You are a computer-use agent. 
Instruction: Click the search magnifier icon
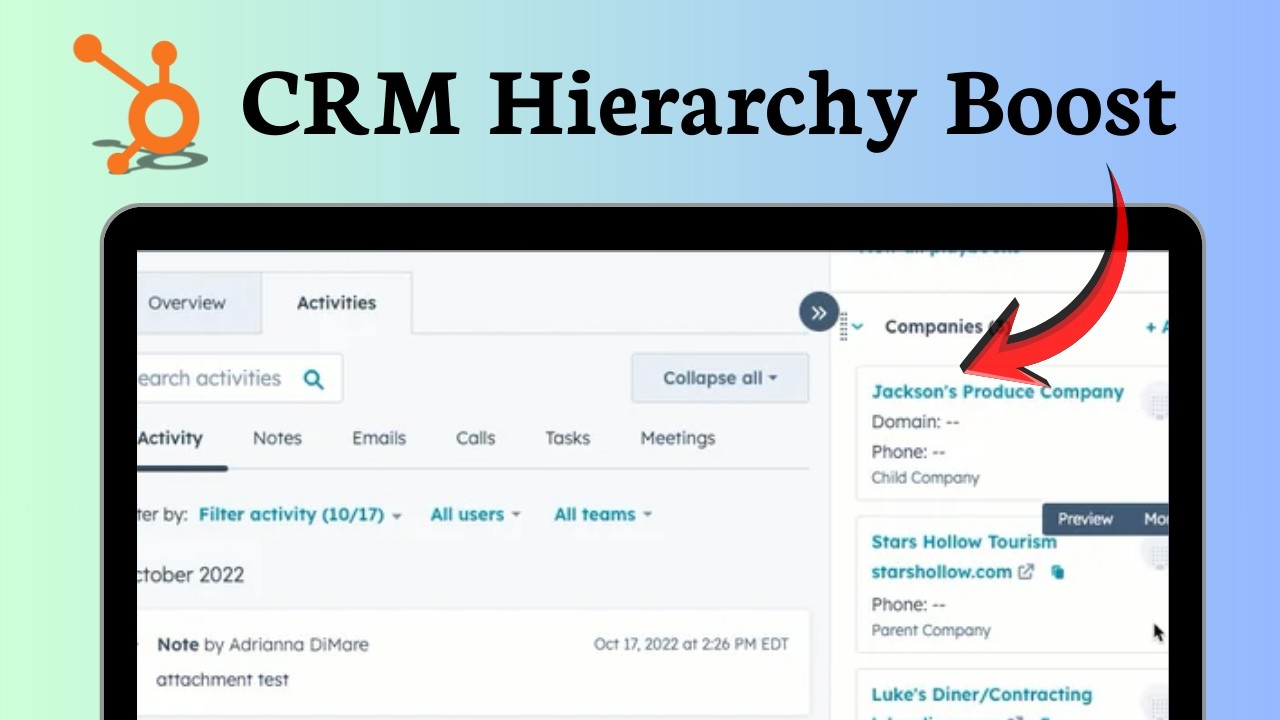click(314, 379)
